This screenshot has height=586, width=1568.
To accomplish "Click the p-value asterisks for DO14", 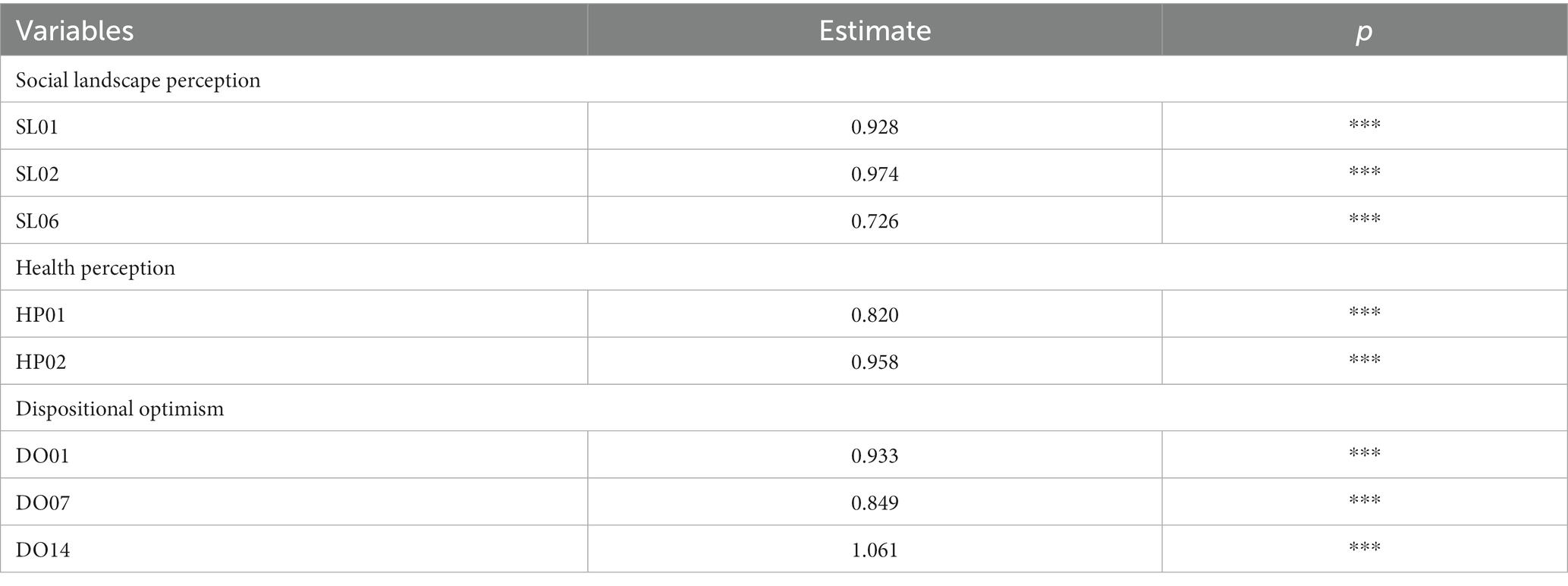I will (x=1365, y=546).
